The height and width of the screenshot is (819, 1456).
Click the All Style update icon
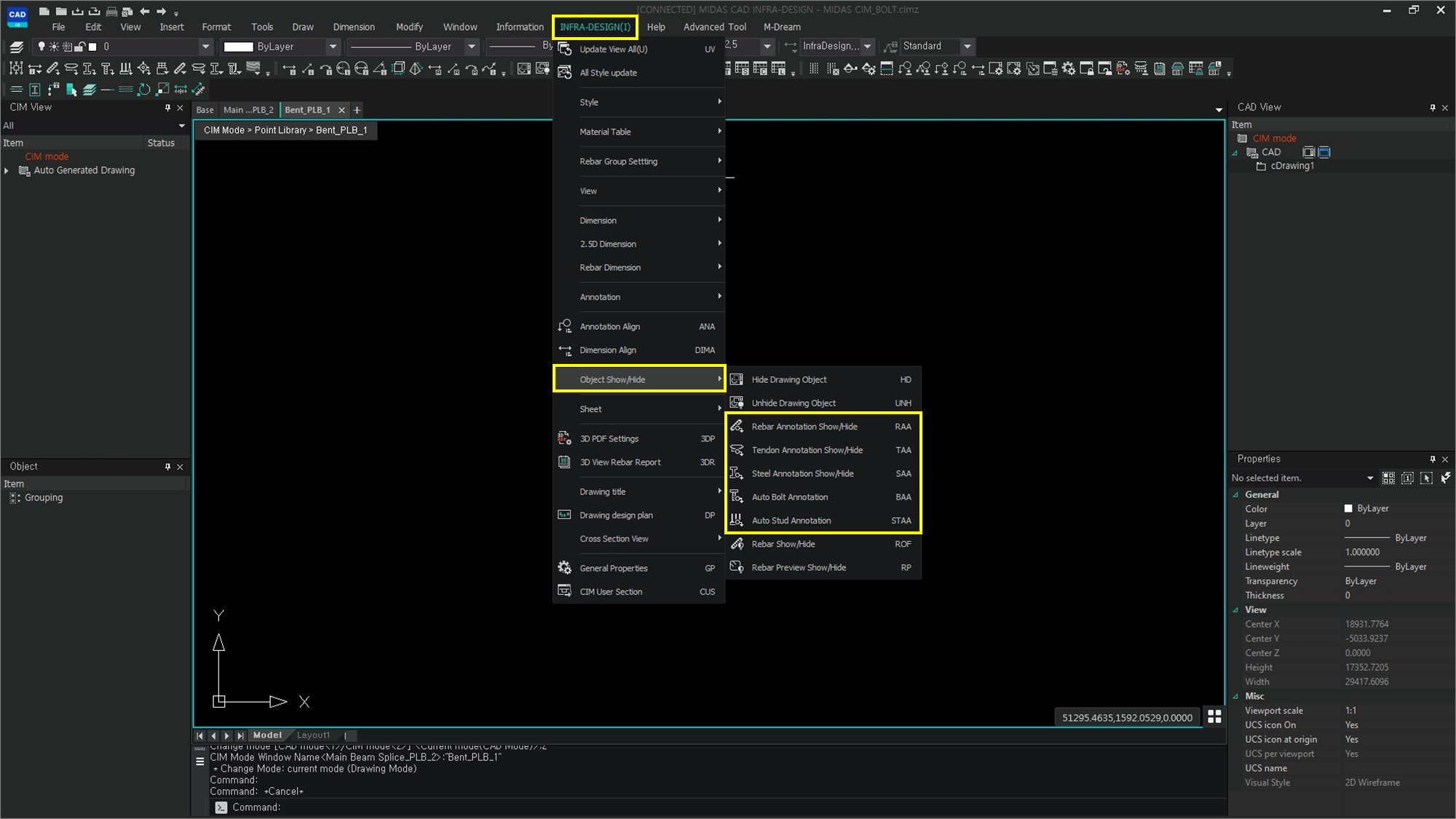point(564,72)
